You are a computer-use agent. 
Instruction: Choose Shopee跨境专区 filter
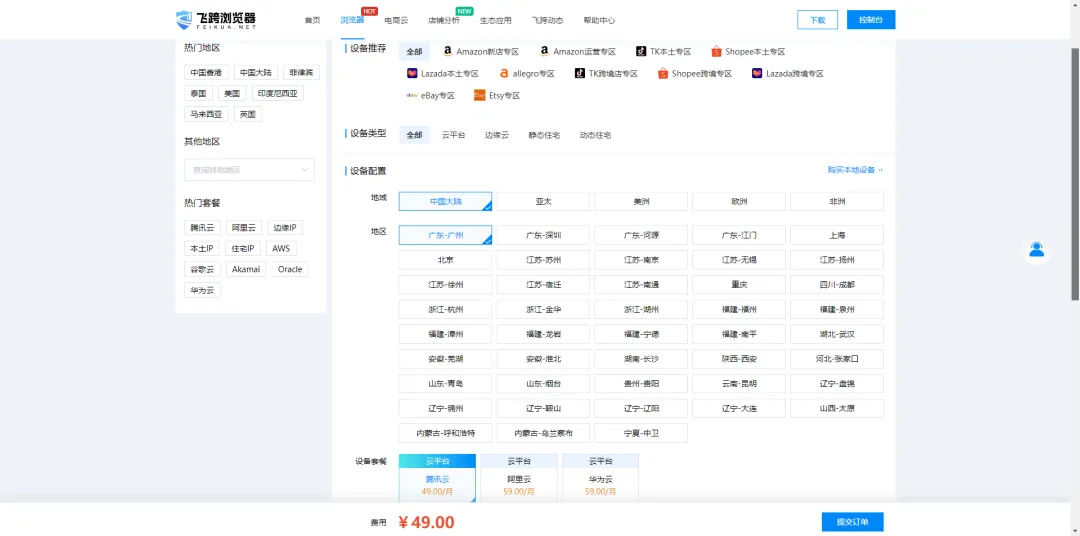pos(694,74)
